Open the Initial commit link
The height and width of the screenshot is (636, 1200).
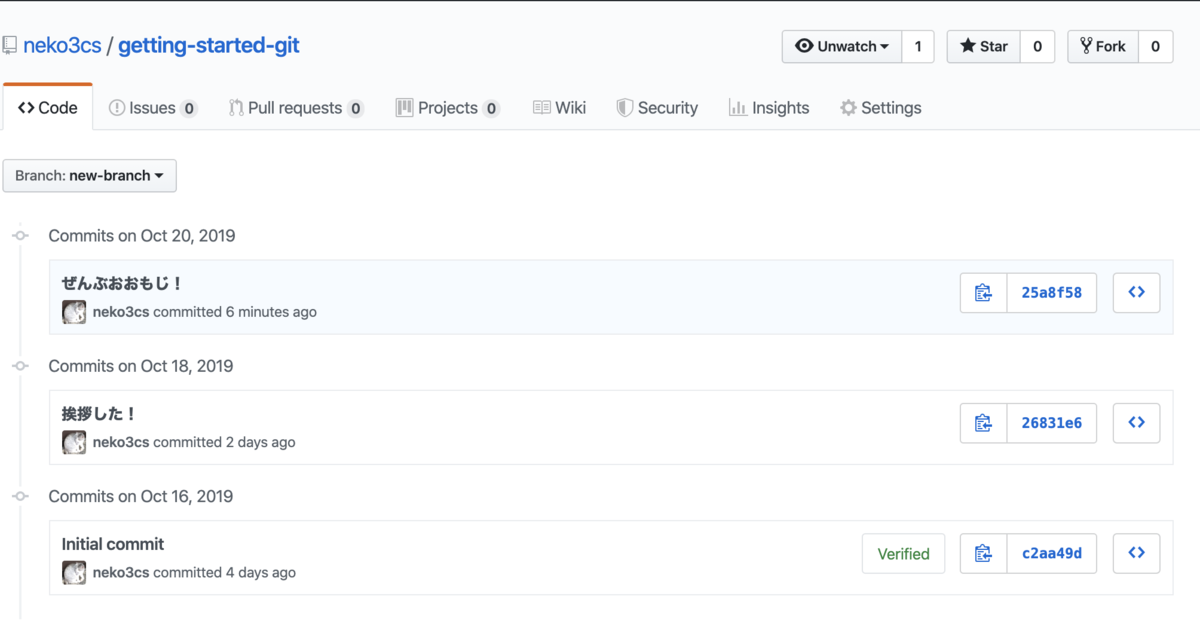pyautogui.click(x=113, y=544)
